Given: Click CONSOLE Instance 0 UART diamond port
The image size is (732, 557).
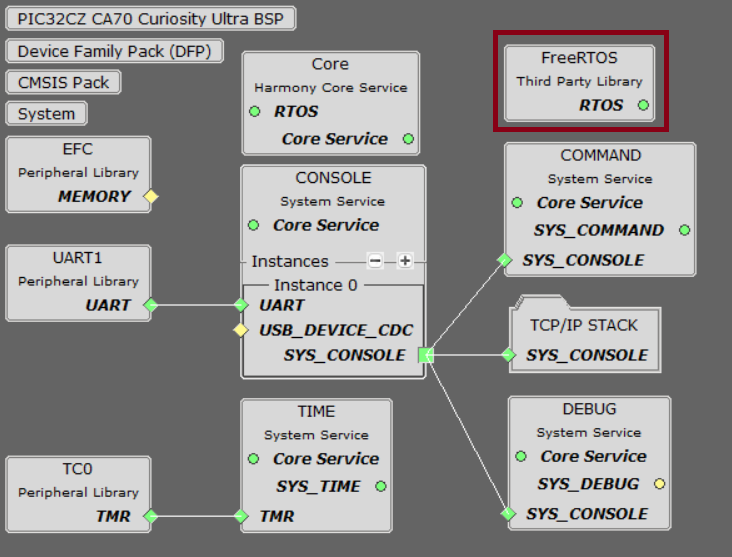Looking at the screenshot, I should [241, 305].
